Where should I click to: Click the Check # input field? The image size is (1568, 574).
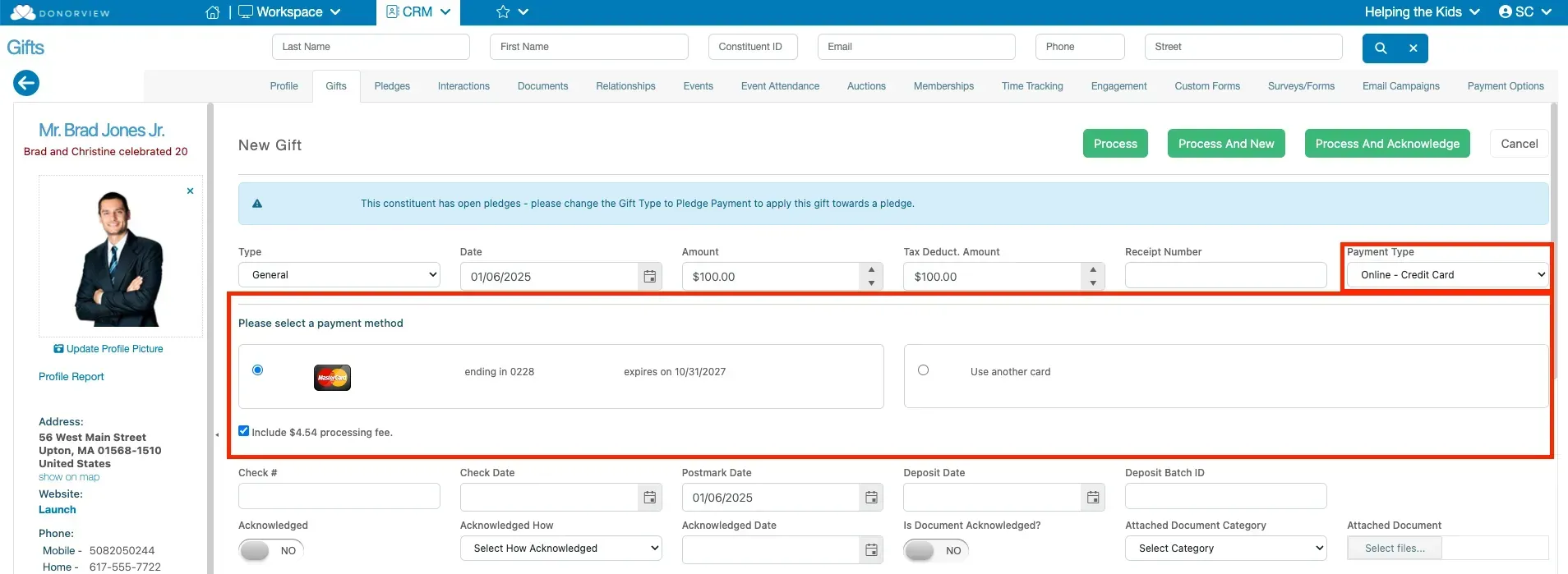339,496
